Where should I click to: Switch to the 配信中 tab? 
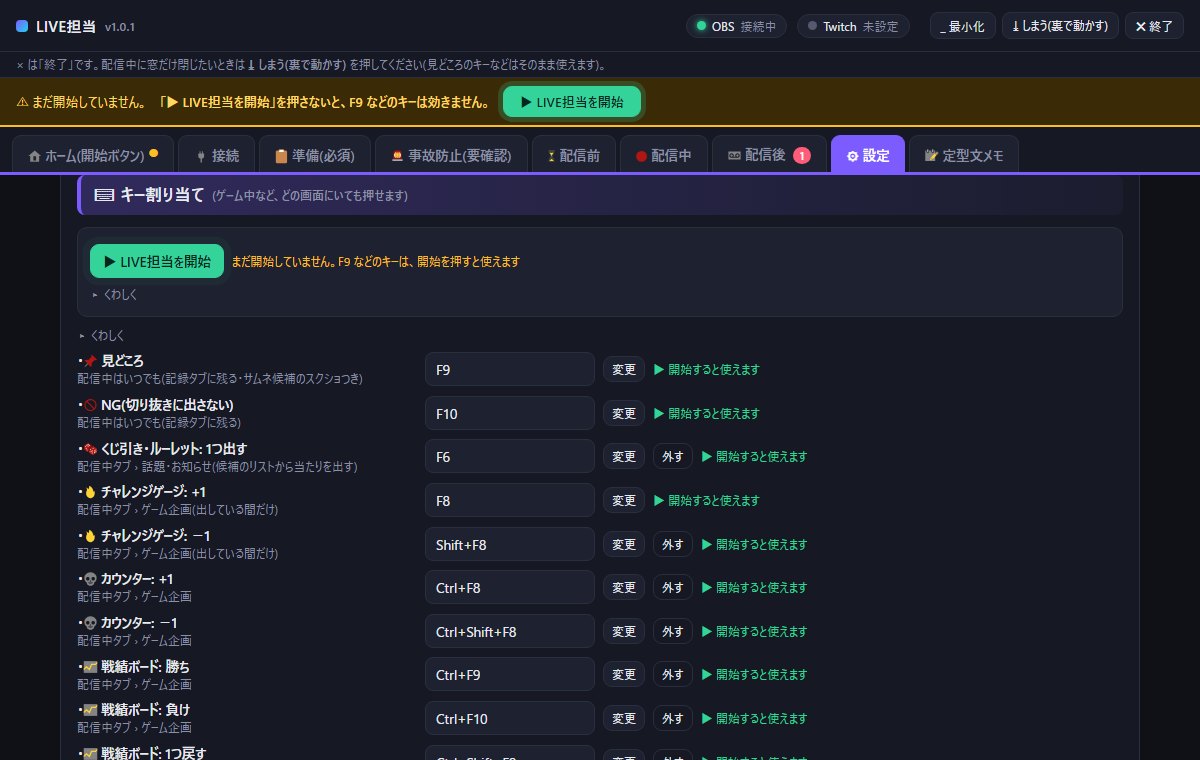pos(663,155)
